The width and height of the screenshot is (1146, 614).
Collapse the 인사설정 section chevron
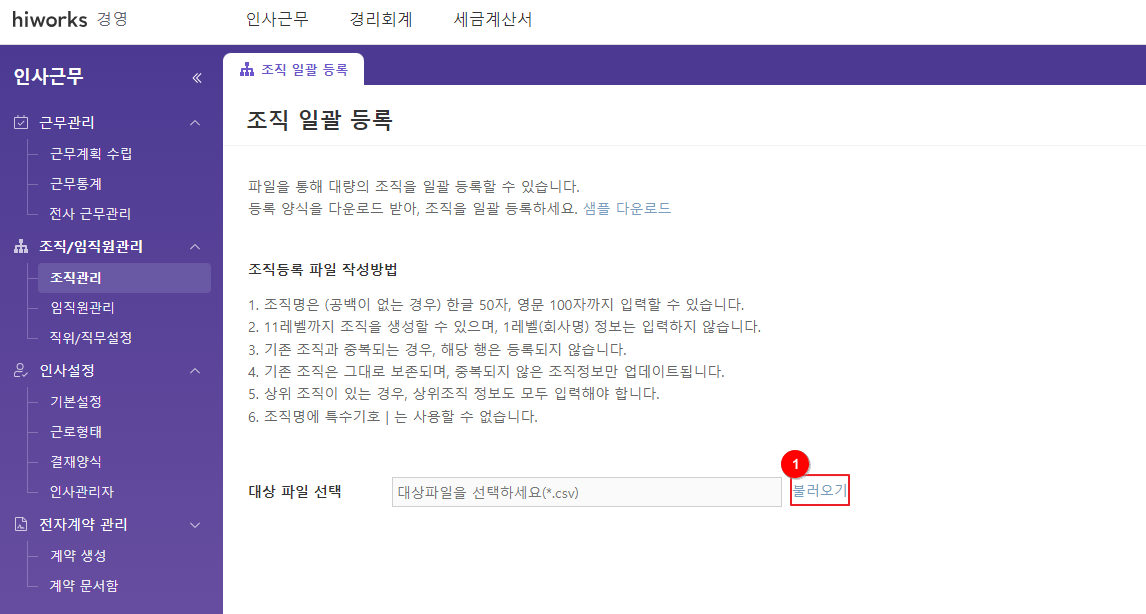pos(195,371)
